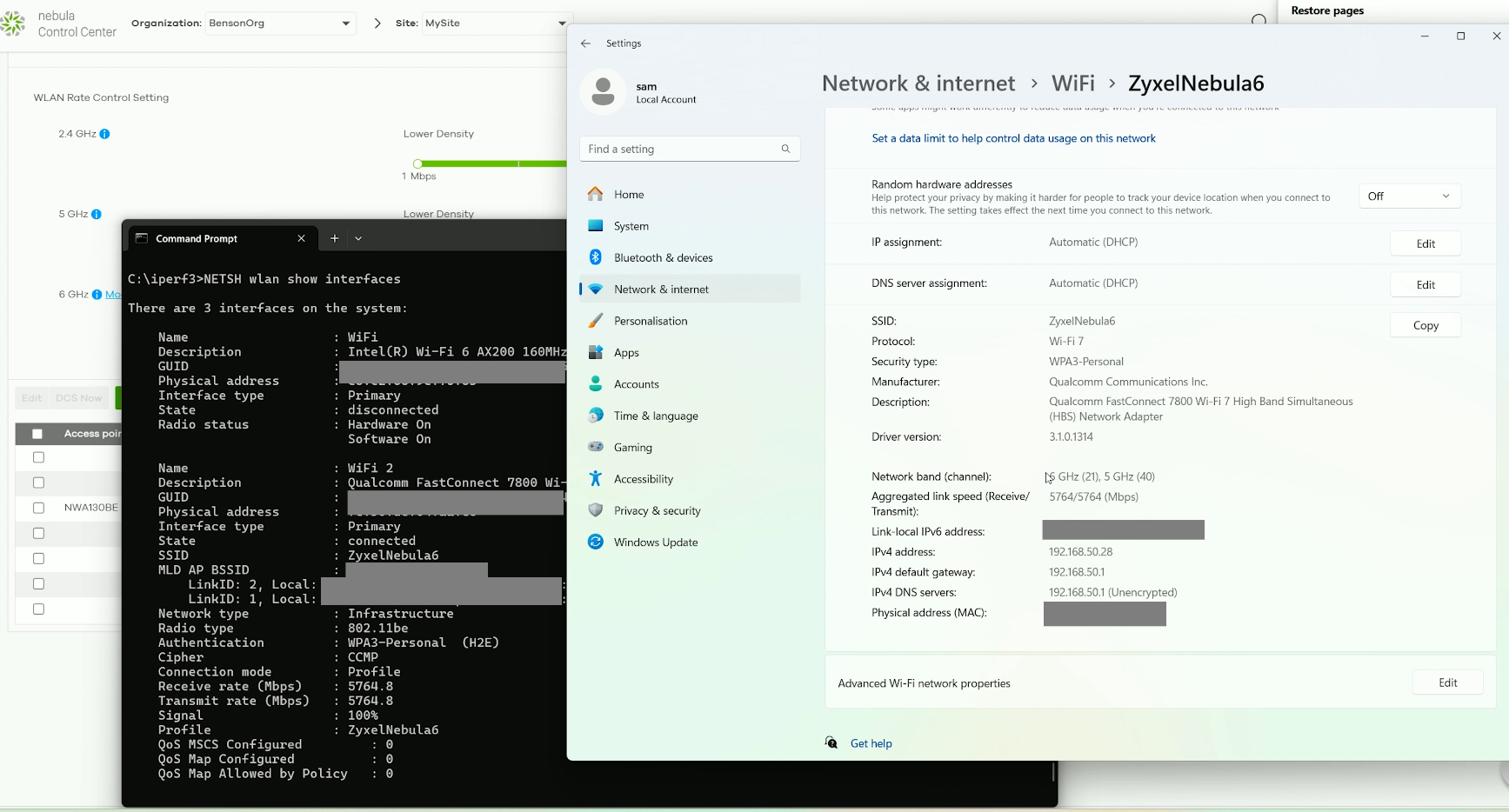Image resolution: width=1509 pixels, height=812 pixels.
Task: Open a new tab in Command Prompt
Action: (334, 238)
